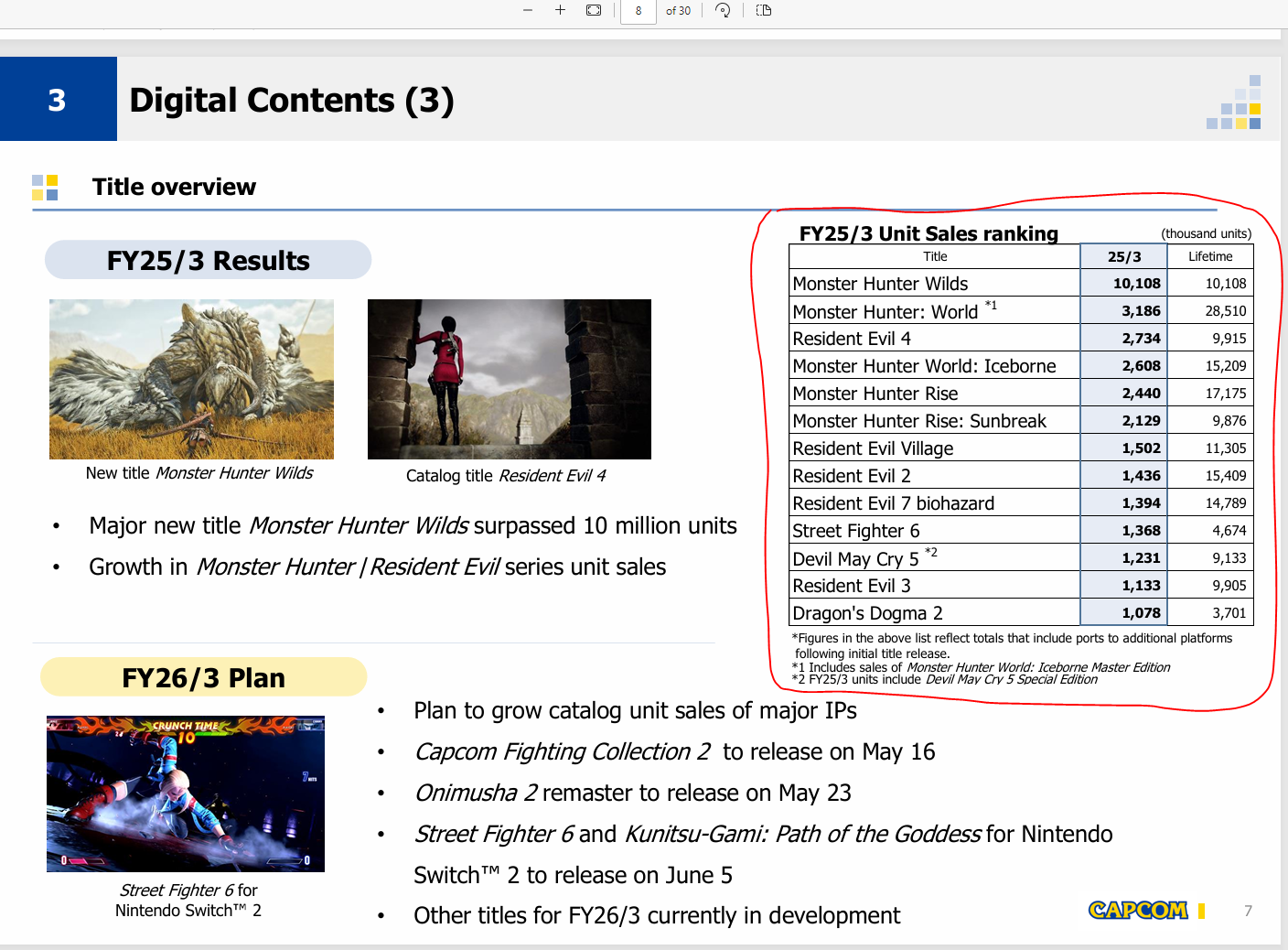Click 'Resident Evil 4' table row title
This screenshot has width=1288, height=950.
pyautogui.click(x=852, y=339)
